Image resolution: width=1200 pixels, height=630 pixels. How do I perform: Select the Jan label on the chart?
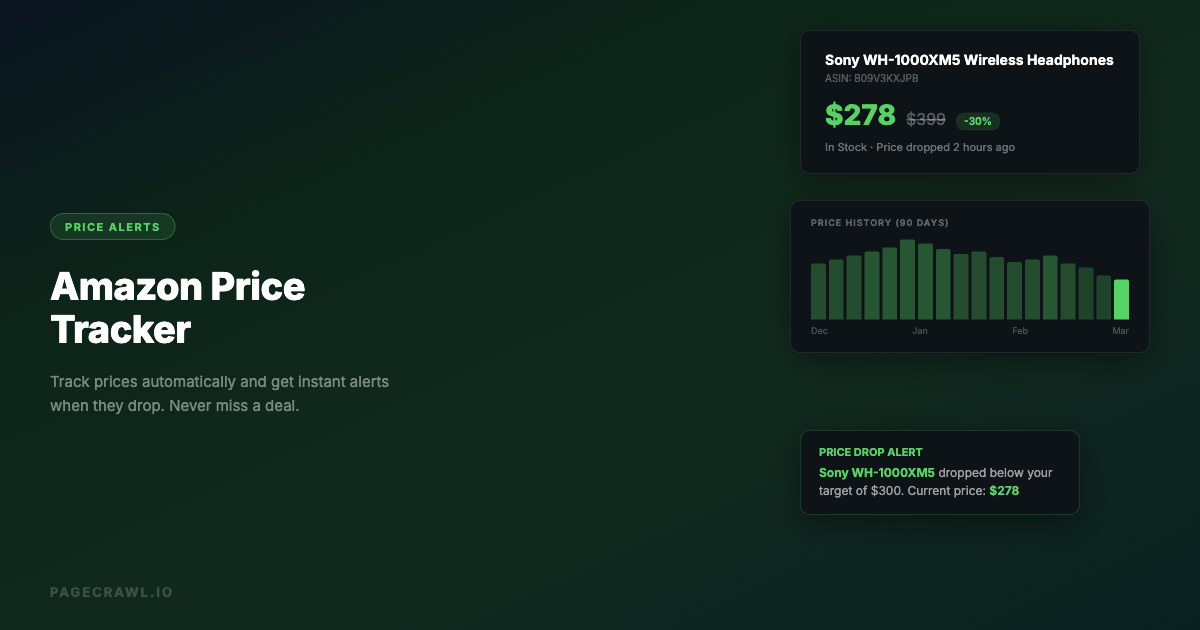point(919,330)
